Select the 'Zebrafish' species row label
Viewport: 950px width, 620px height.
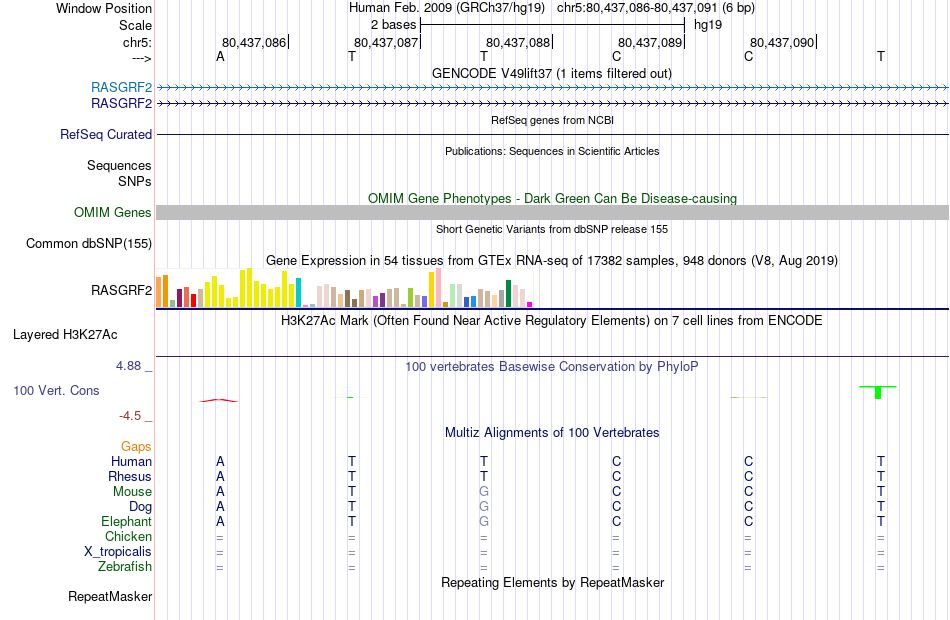click(125, 566)
